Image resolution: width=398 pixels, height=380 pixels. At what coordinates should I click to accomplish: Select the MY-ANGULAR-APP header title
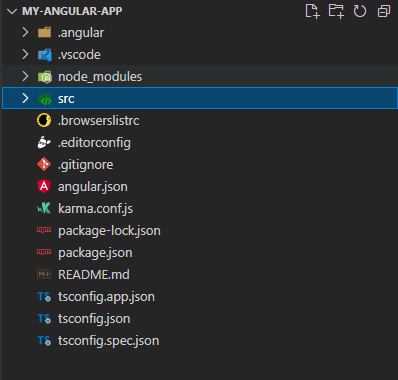tap(72, 11)
